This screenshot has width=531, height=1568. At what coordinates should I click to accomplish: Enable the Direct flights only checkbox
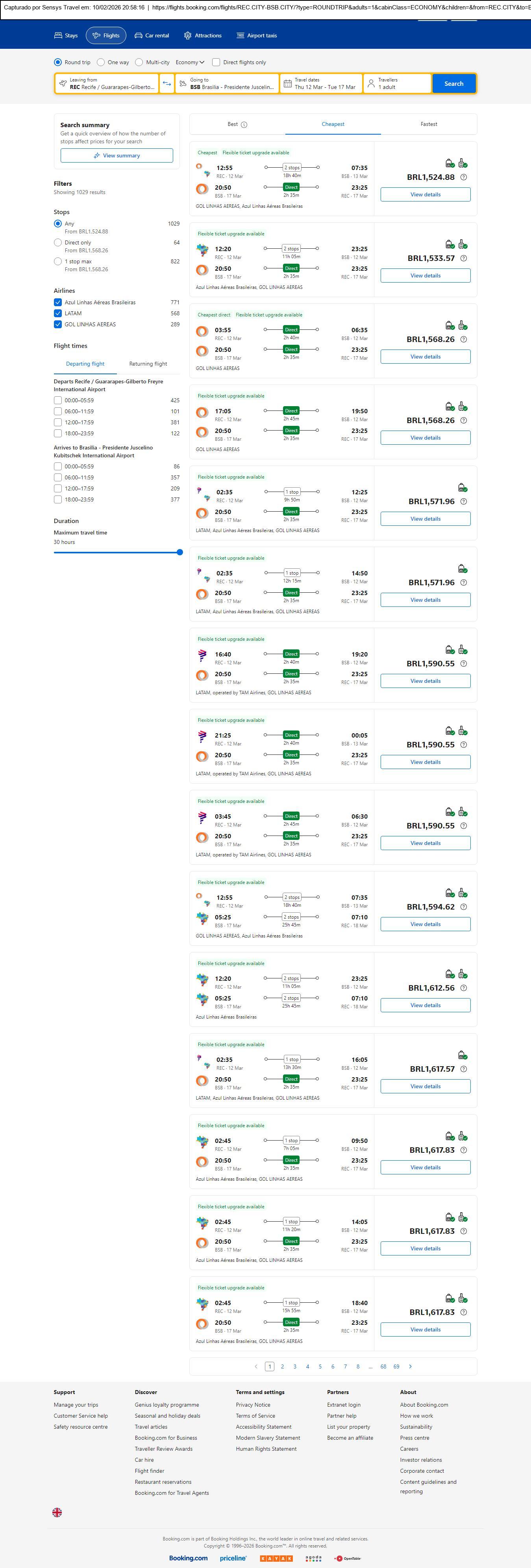click(216, 62)
